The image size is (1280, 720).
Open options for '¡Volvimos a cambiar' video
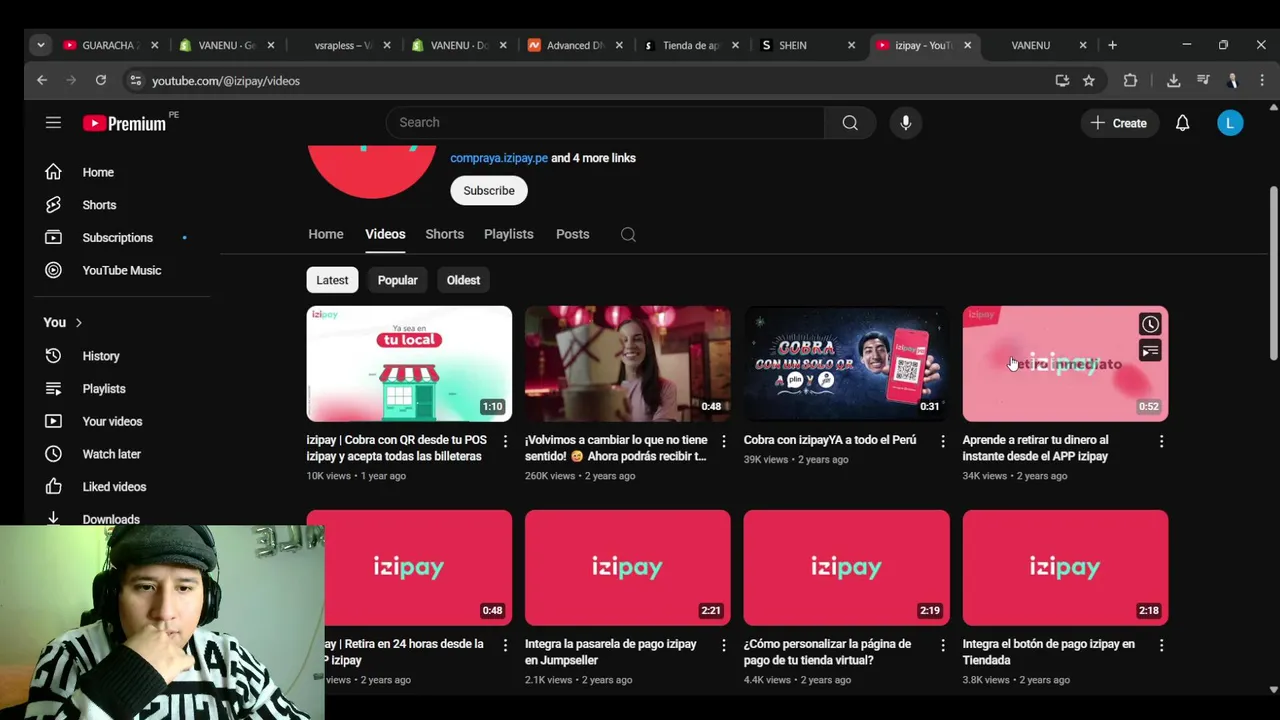[x=724, y=441]
